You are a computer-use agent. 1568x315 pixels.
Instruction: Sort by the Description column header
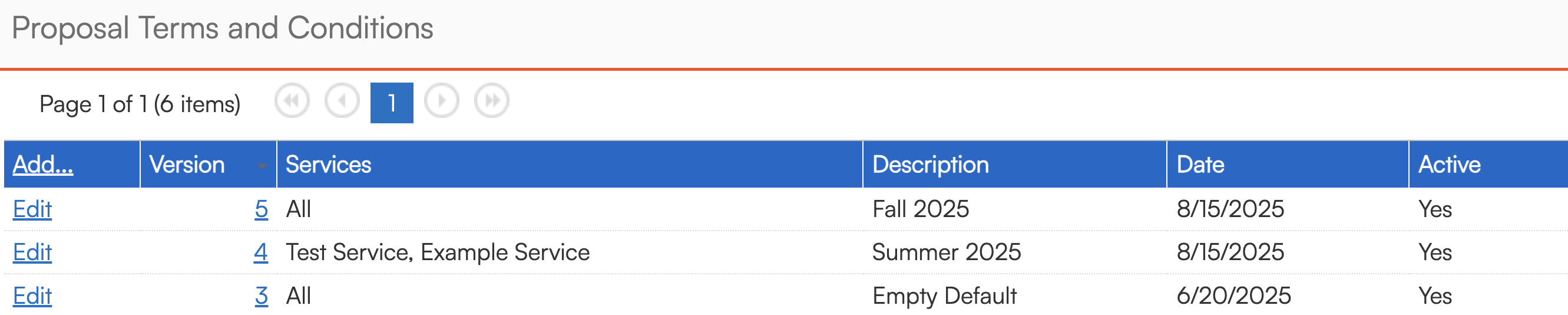pyautogui.click(x=930, y=165)
